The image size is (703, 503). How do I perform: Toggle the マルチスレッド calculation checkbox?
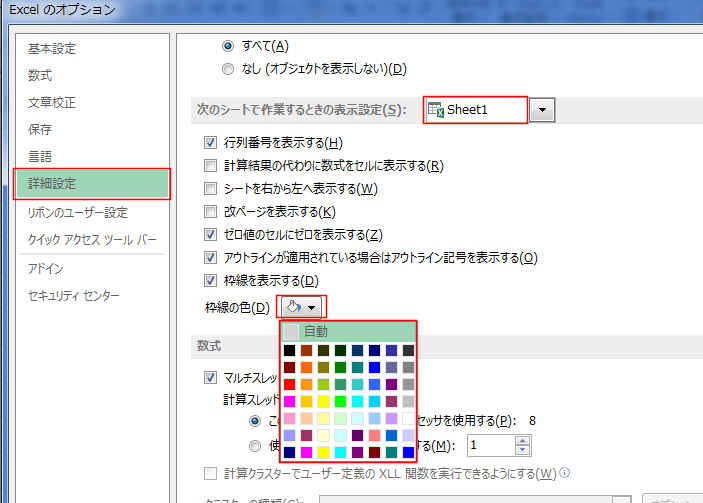210,377
